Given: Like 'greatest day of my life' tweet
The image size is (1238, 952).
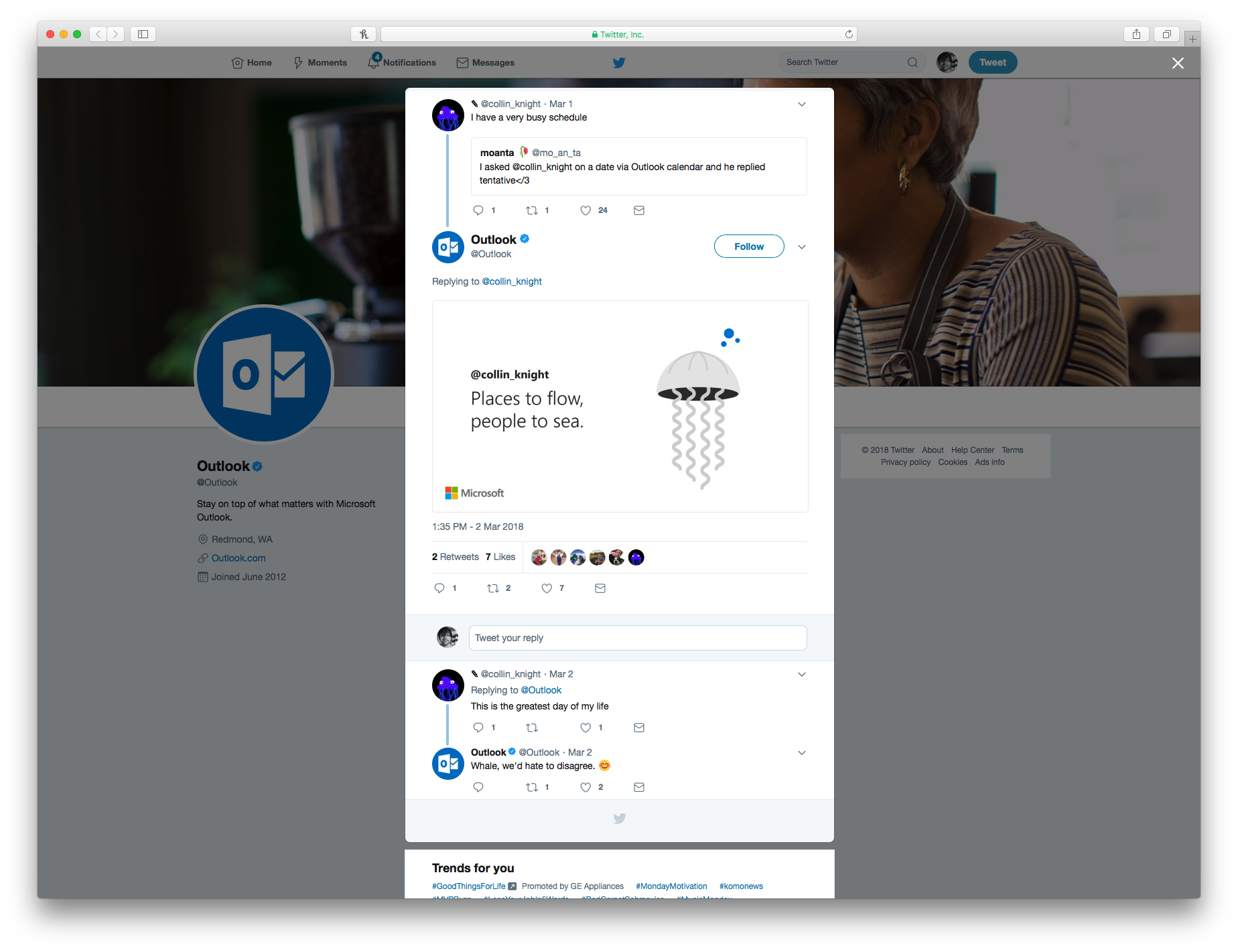Looking at the screenshot, I should click(x=586, y=728).
